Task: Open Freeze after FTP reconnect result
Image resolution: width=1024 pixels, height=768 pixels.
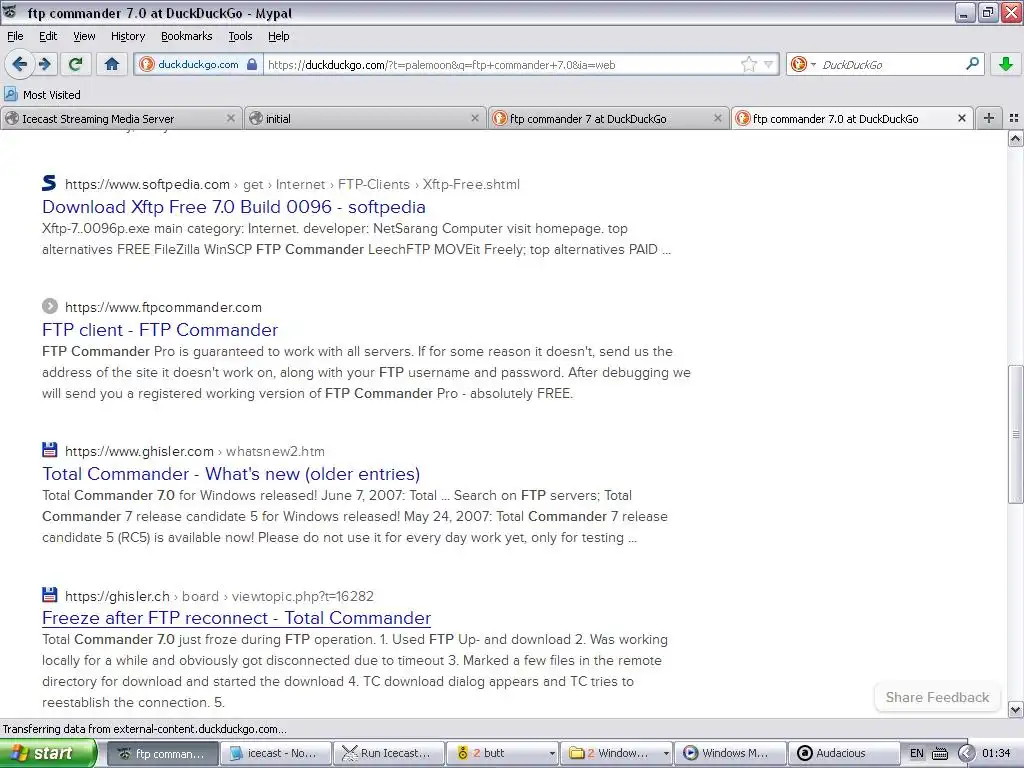Action: point(236,618)
